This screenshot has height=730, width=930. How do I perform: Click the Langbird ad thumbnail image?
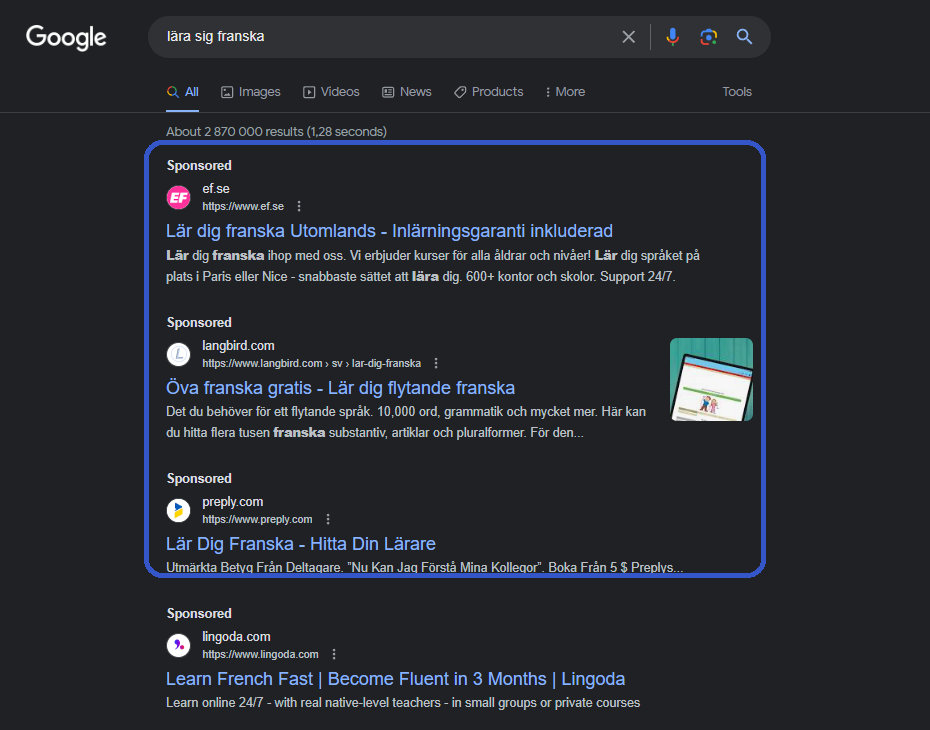pyautogui.click(x=711, y=379)
